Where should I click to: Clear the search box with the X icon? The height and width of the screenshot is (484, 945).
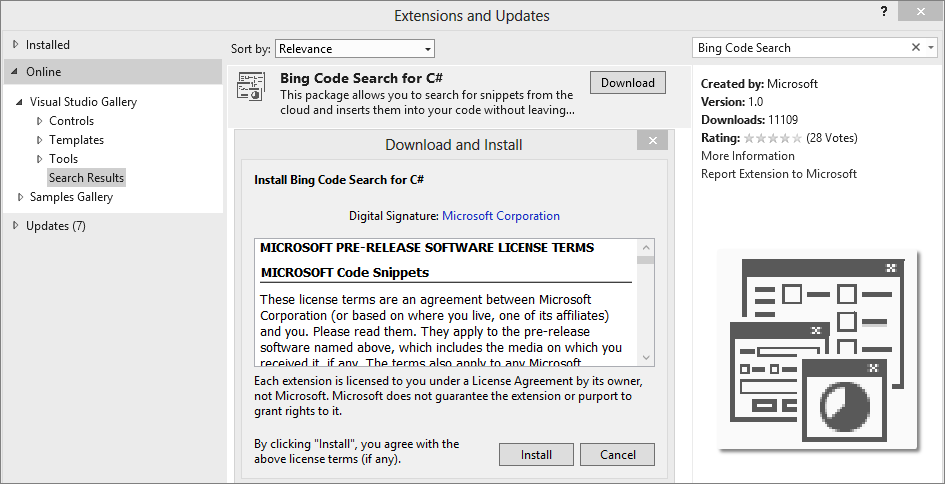tap(915, 48)
